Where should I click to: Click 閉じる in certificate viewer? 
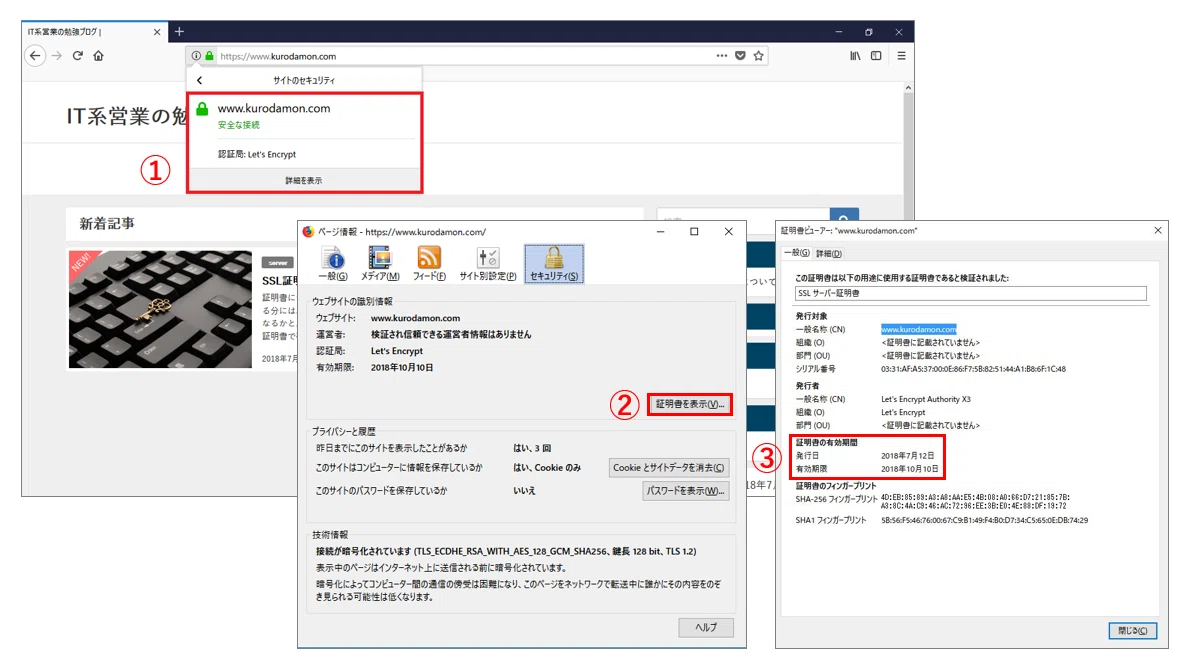tap(1132, 630)
